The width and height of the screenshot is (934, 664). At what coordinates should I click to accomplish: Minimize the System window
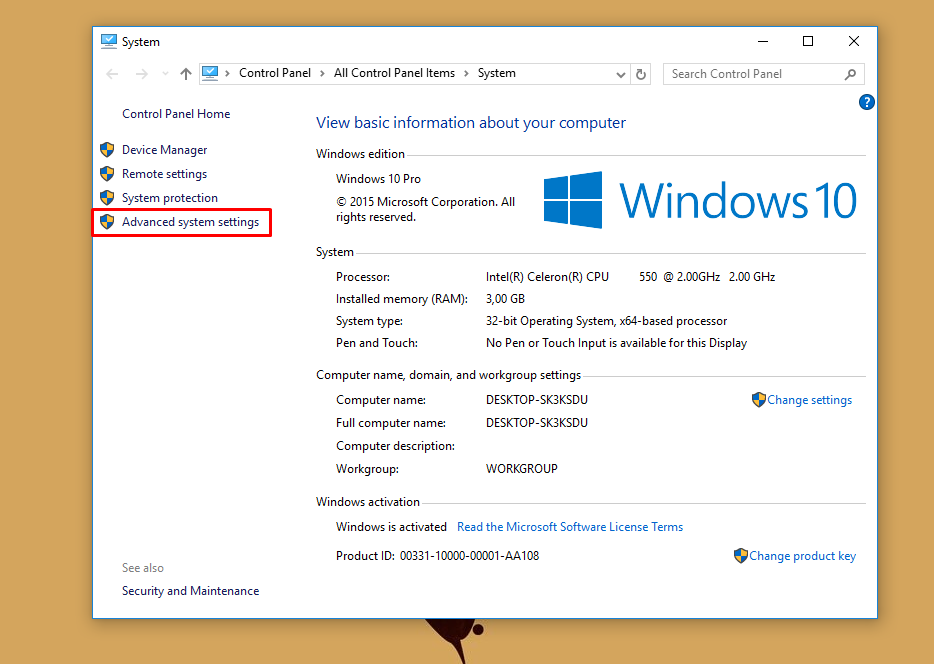point(762,41)
